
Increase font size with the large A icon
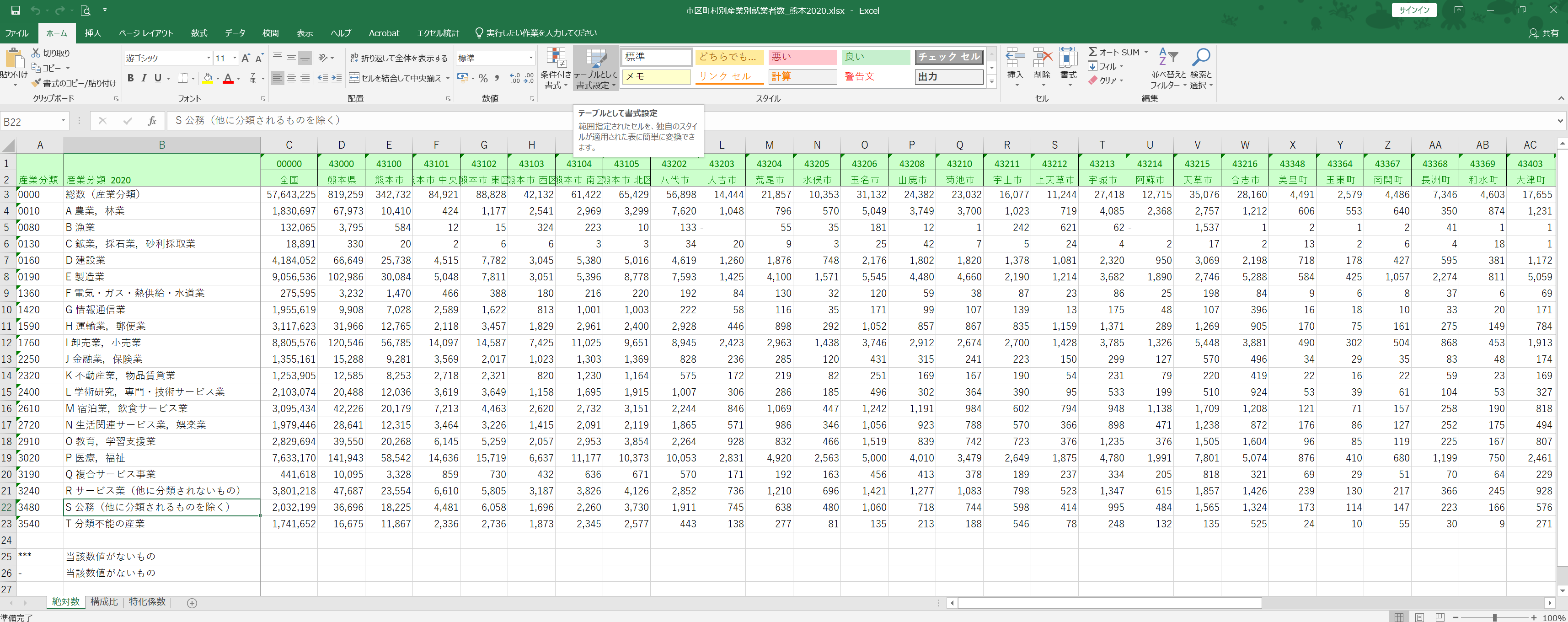pos(246,59)
